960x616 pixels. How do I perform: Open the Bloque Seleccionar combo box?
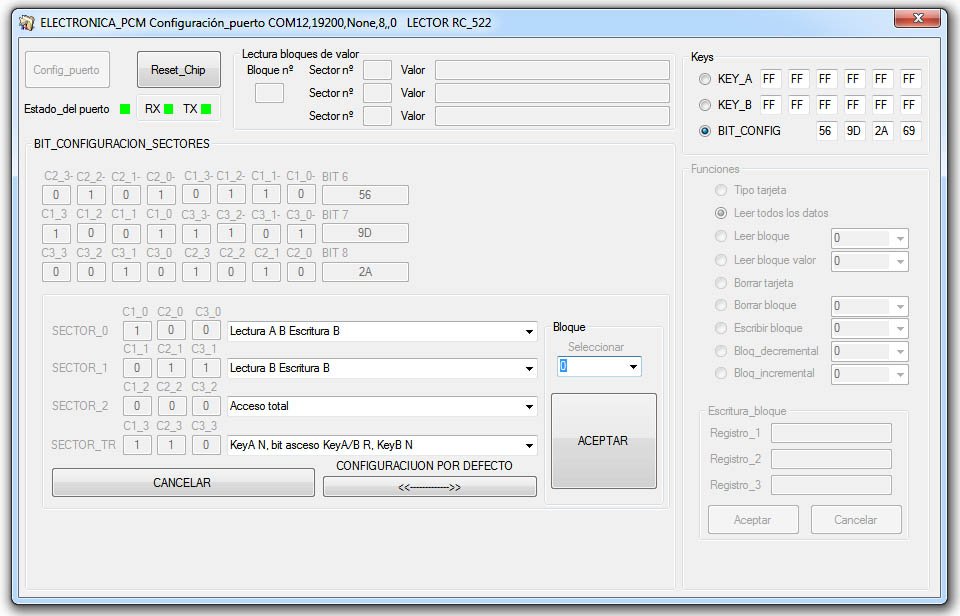pos(633,367)
